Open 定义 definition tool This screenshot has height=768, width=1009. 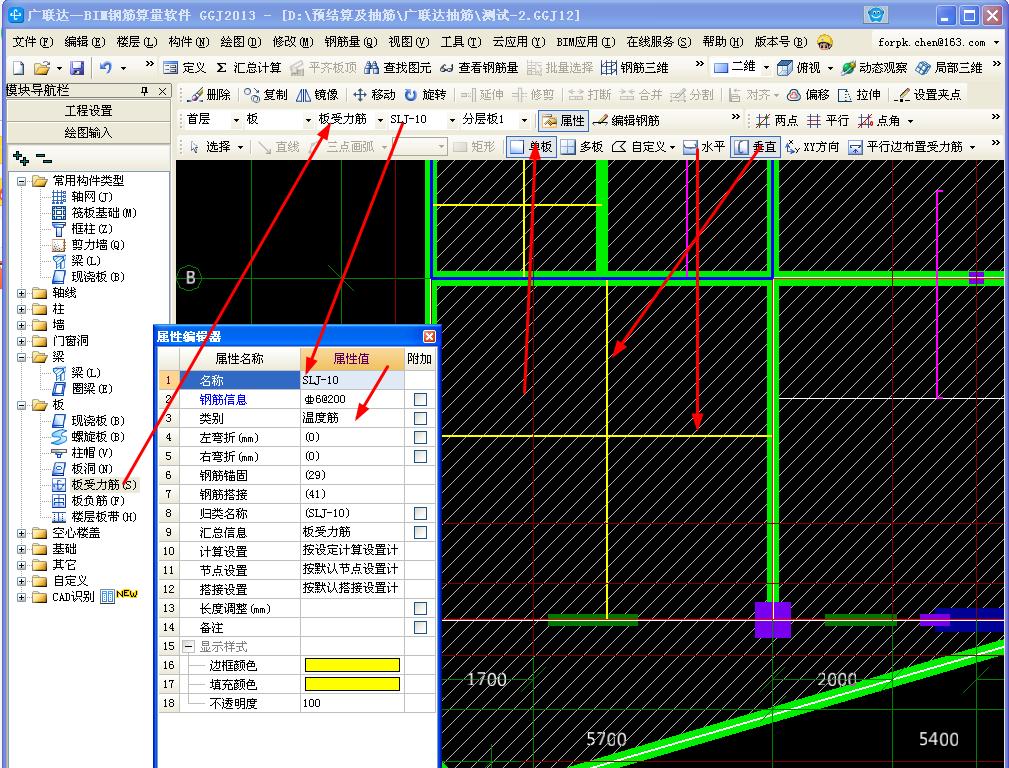[185, 68]
